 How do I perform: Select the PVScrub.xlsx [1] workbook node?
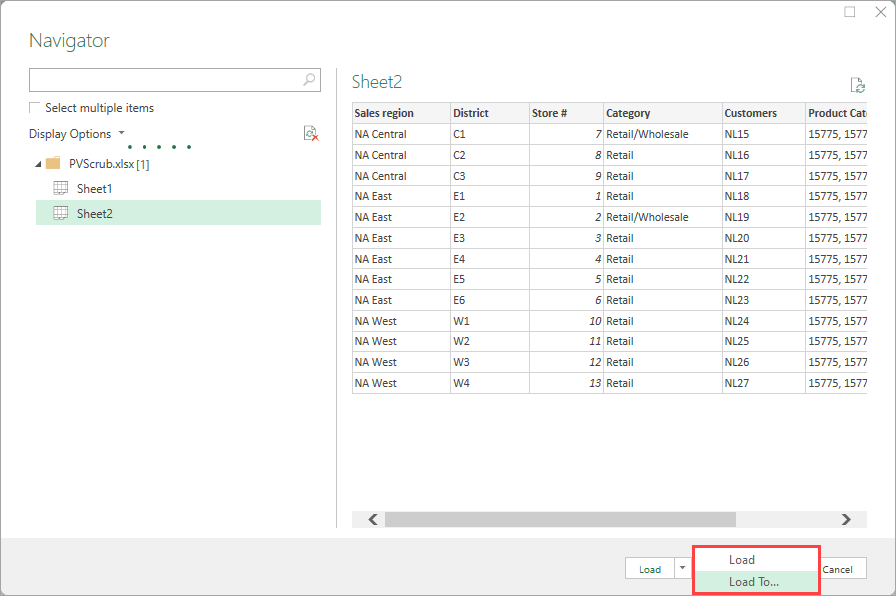[x=109, y=164]
